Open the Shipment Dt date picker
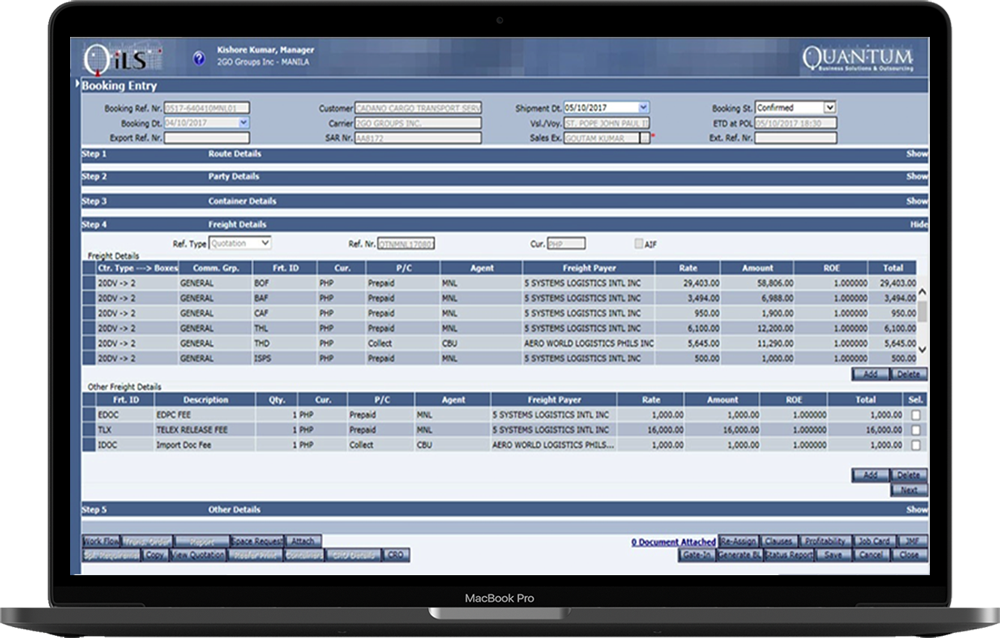Viewport: 1000px width, 638px height. (x=643, y=107)
